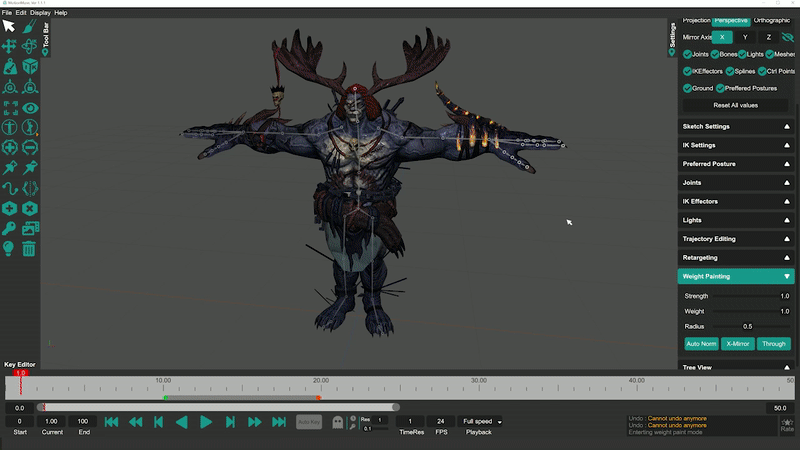Click the Through button
Viewport: 800px width, 450px height.
[773, 344]
